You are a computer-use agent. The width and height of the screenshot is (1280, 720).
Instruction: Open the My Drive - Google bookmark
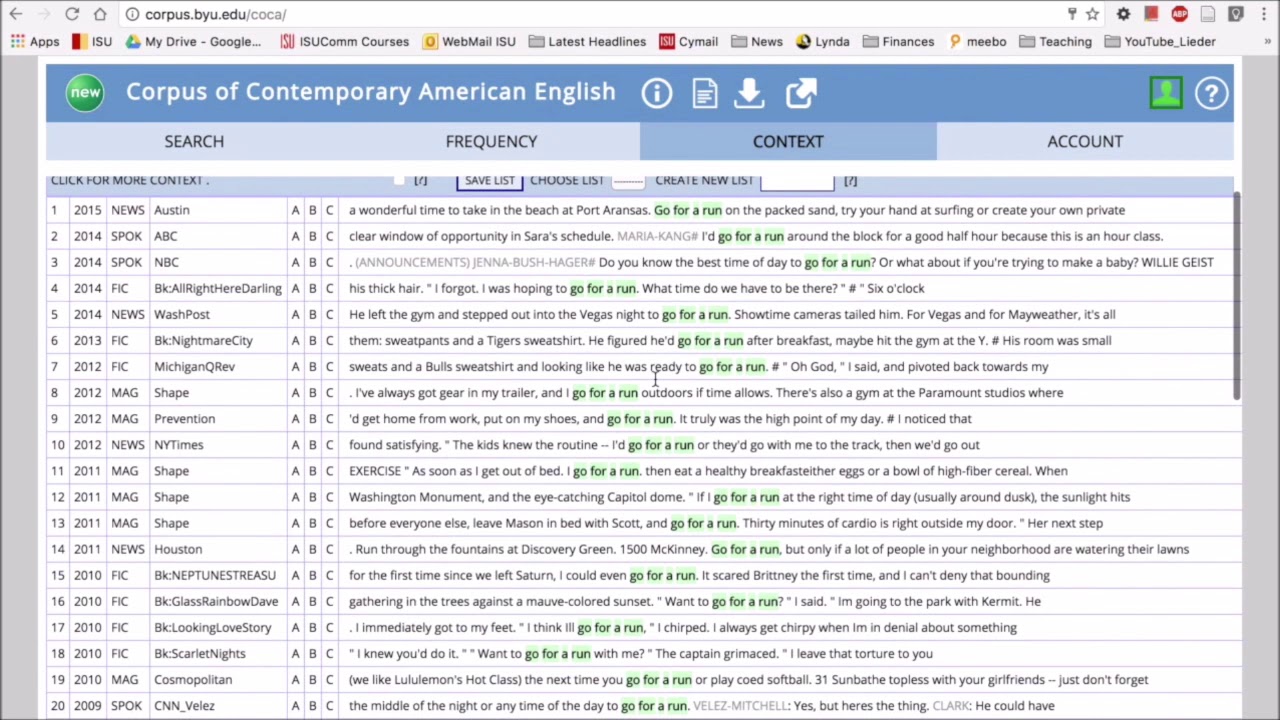click(x=193, y=42)
